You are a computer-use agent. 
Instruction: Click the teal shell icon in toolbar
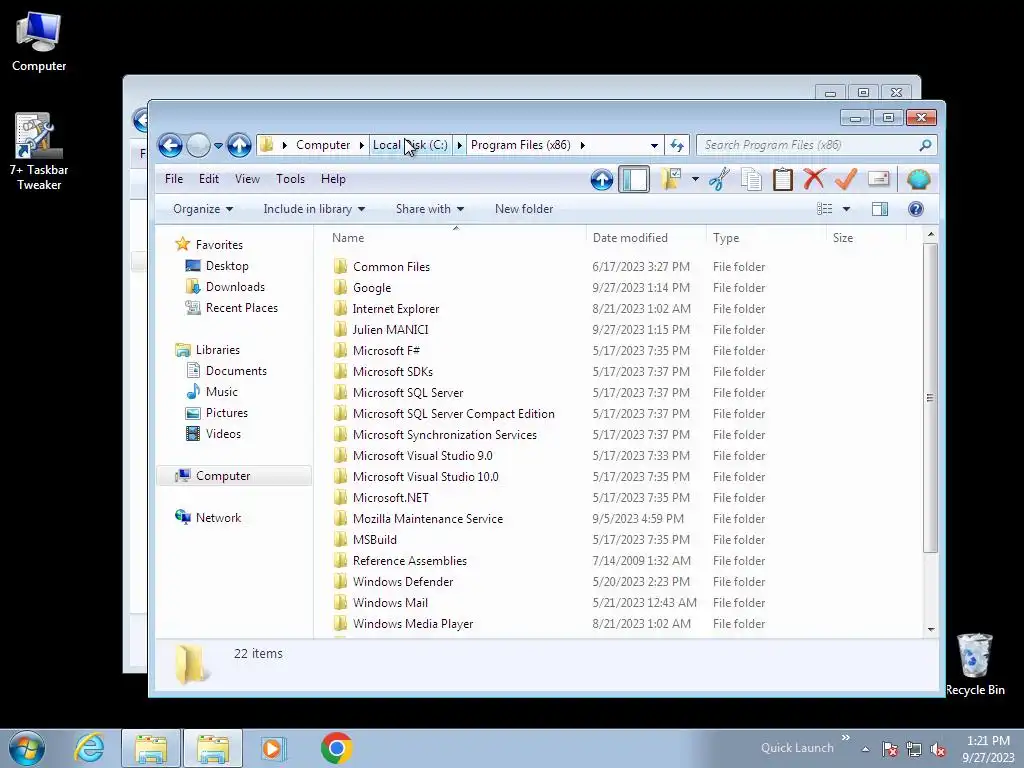918,179
